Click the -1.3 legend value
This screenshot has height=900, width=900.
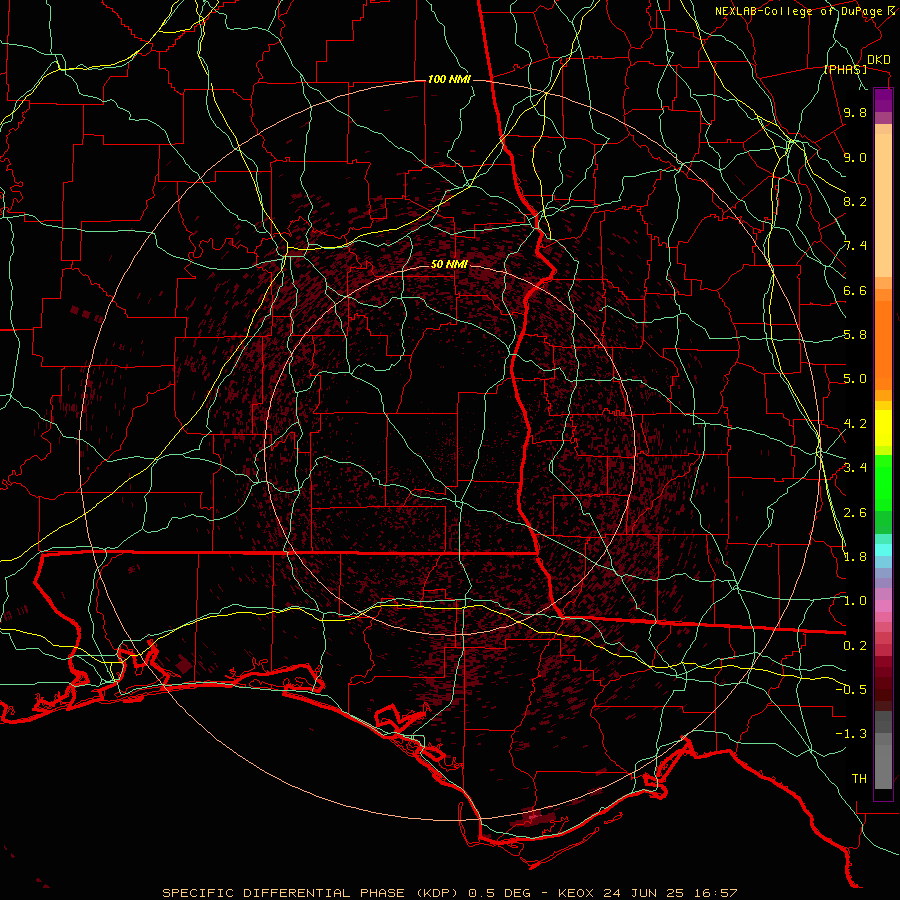pyautogui.click(x=851, y=735)
